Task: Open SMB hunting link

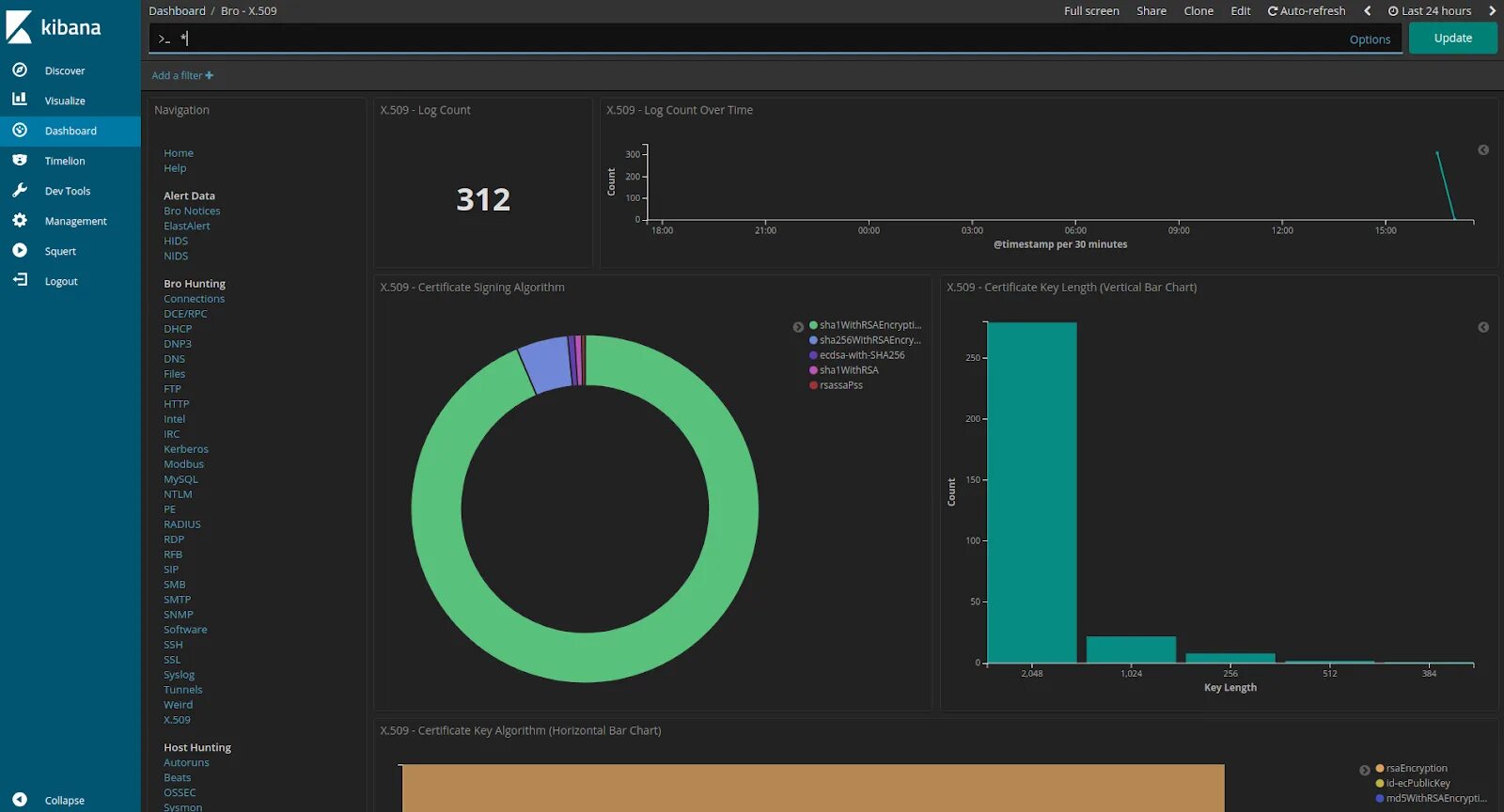Action: pyautogui.click(x=175, y=585)
